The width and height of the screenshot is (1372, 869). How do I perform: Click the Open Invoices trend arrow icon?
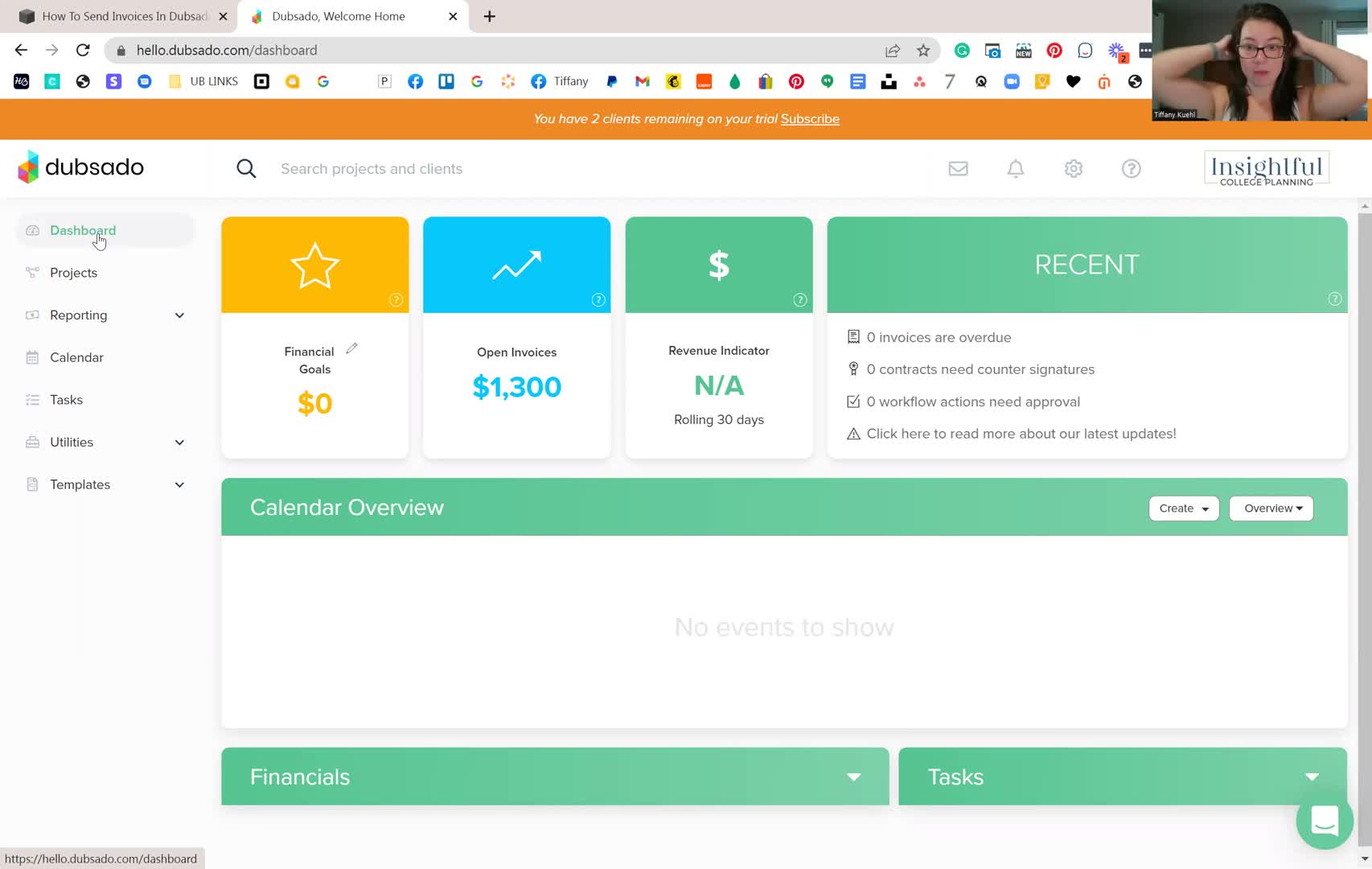click(516, 266)
